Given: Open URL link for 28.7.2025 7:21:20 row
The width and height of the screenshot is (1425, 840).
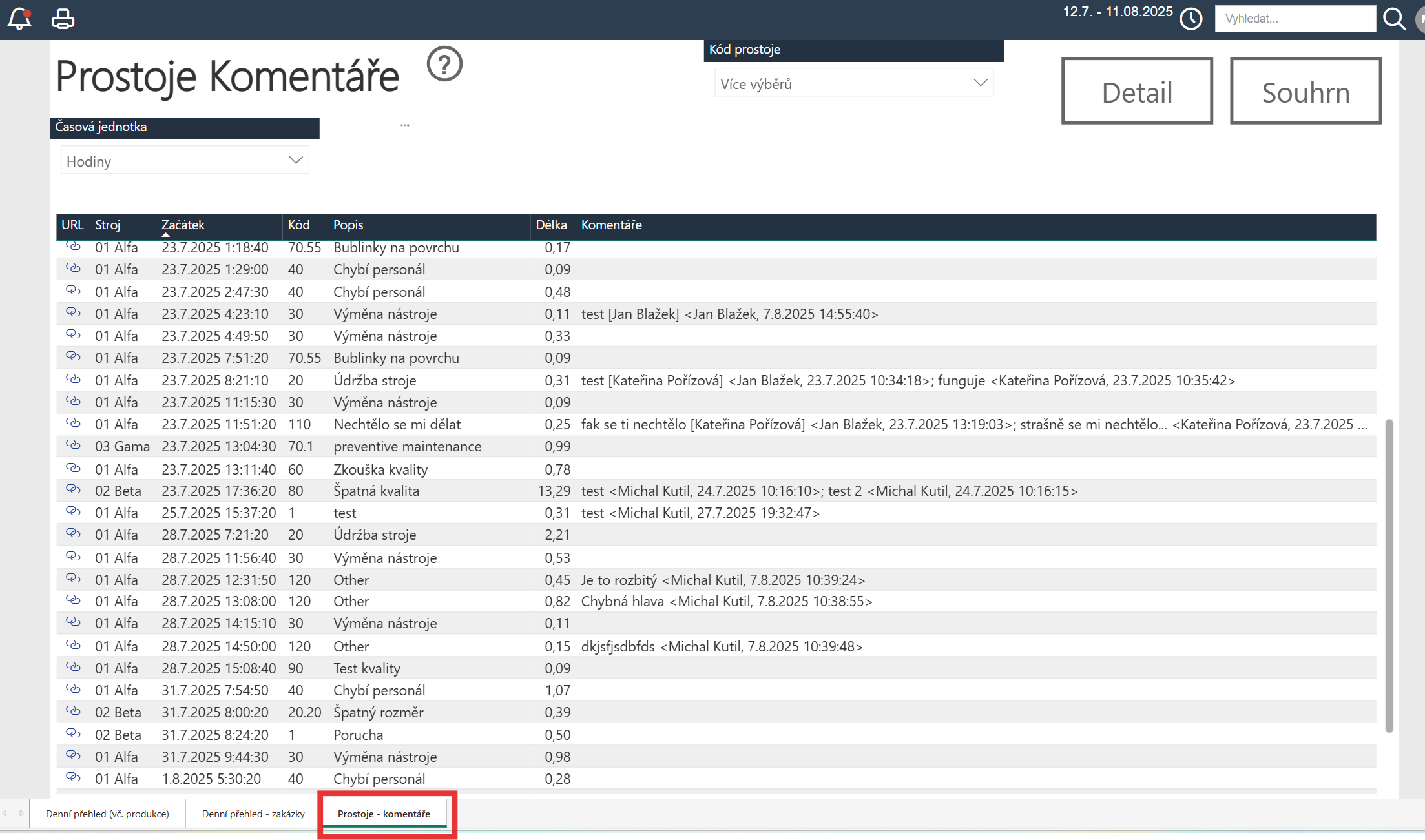Looking at the screenshot, I should 73,533.
